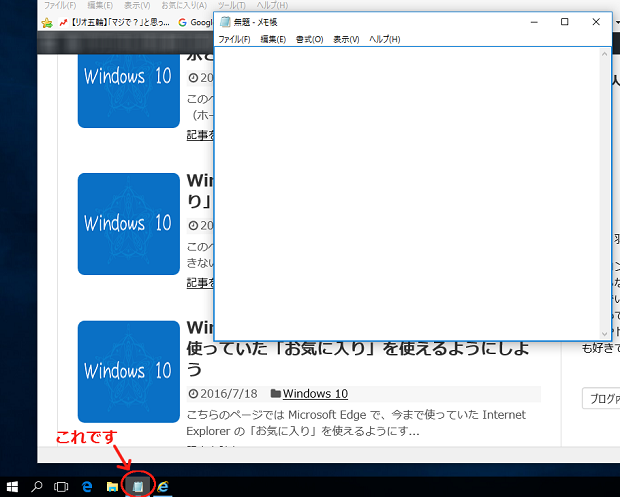Image resolution: width=620 pixels, height=497 pixels.
Task: Open the browser ファイル(F) menu
Action: [x=60, y=5]
